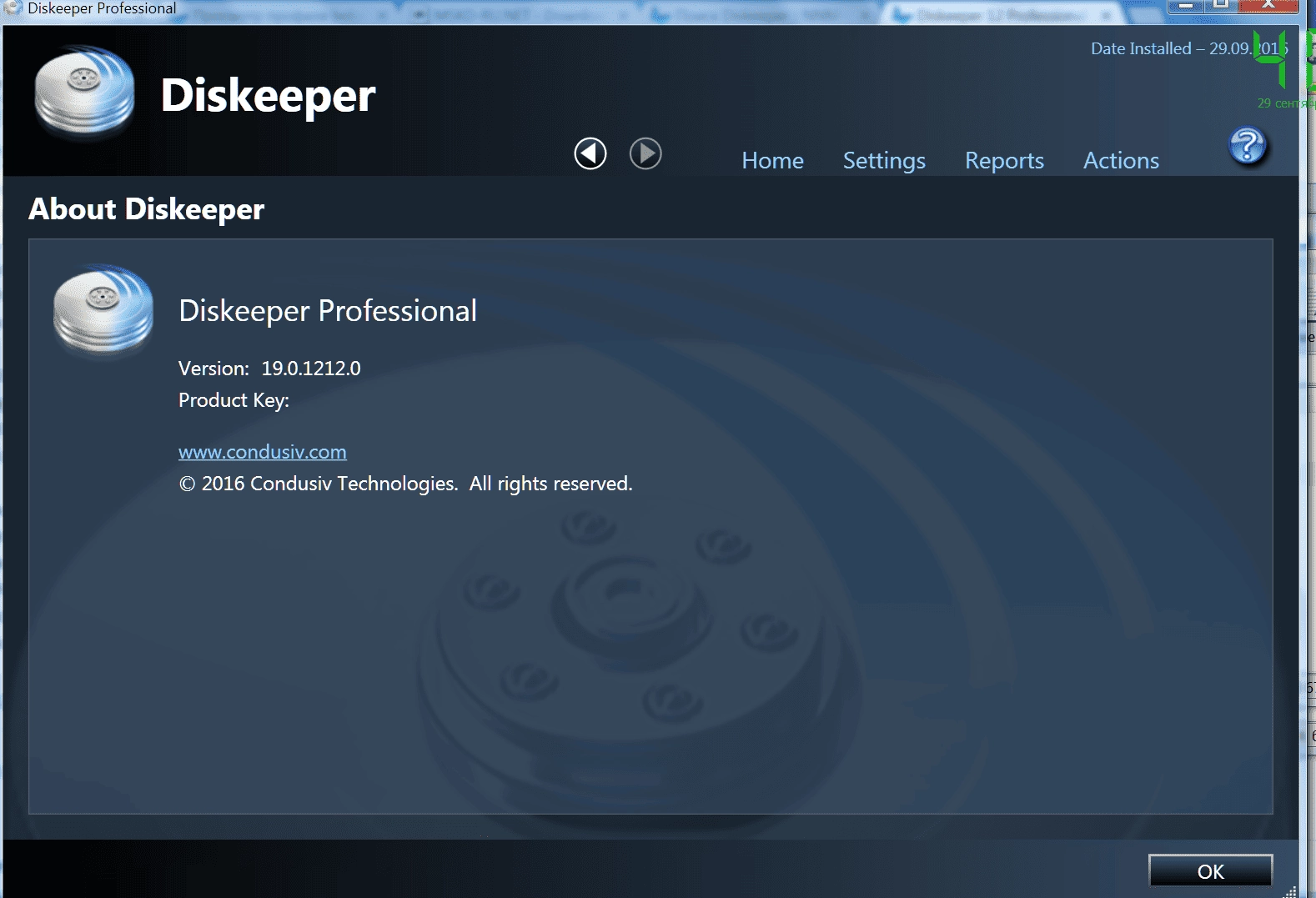Click the large Diskeeper header title
The image size is (1316, 898).
(268, 96)
